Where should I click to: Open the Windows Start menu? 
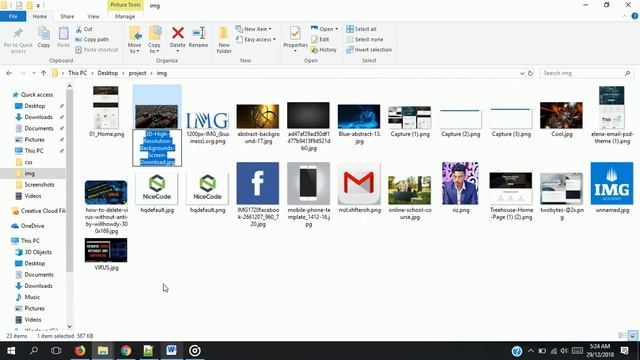coord(11,351)
